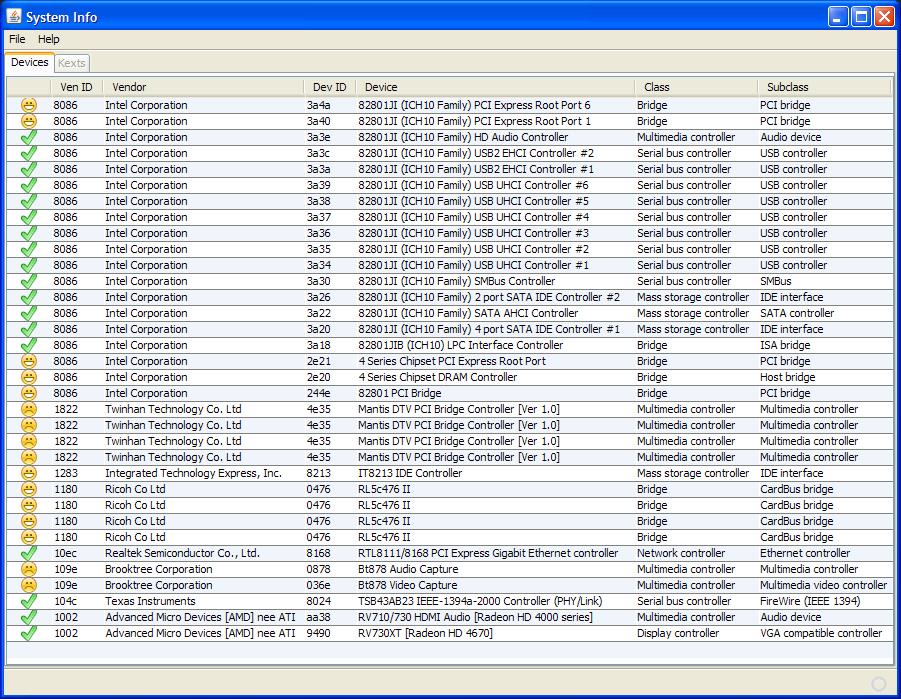Click the checkmark for RV710/730 HDMI Audio
The image size is (901, 699).
point(29,617)
